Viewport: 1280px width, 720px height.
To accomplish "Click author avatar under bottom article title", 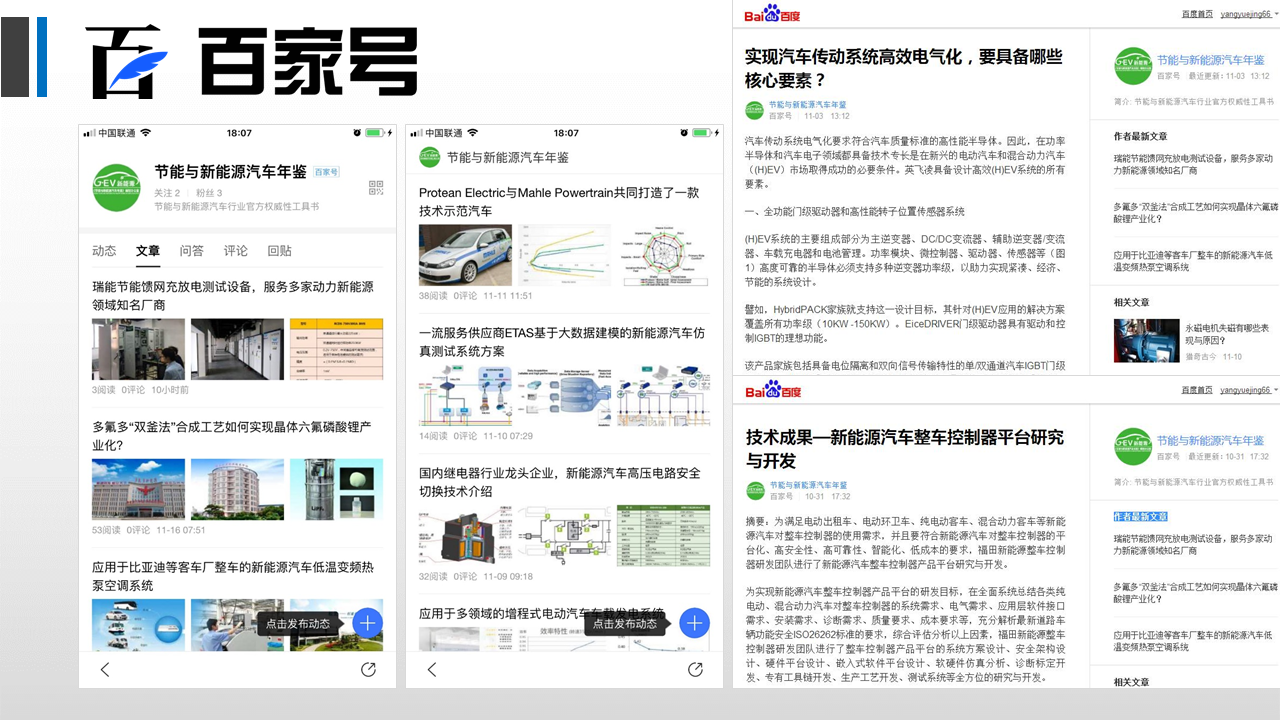I will click(x=754, y=490).
